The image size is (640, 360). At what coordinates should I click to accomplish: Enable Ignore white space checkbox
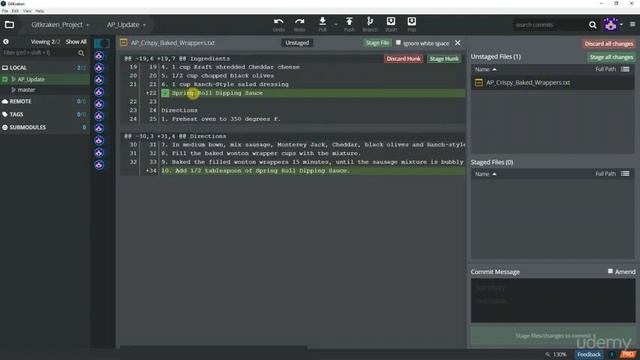pyautogui.click(x=398, y=42)
